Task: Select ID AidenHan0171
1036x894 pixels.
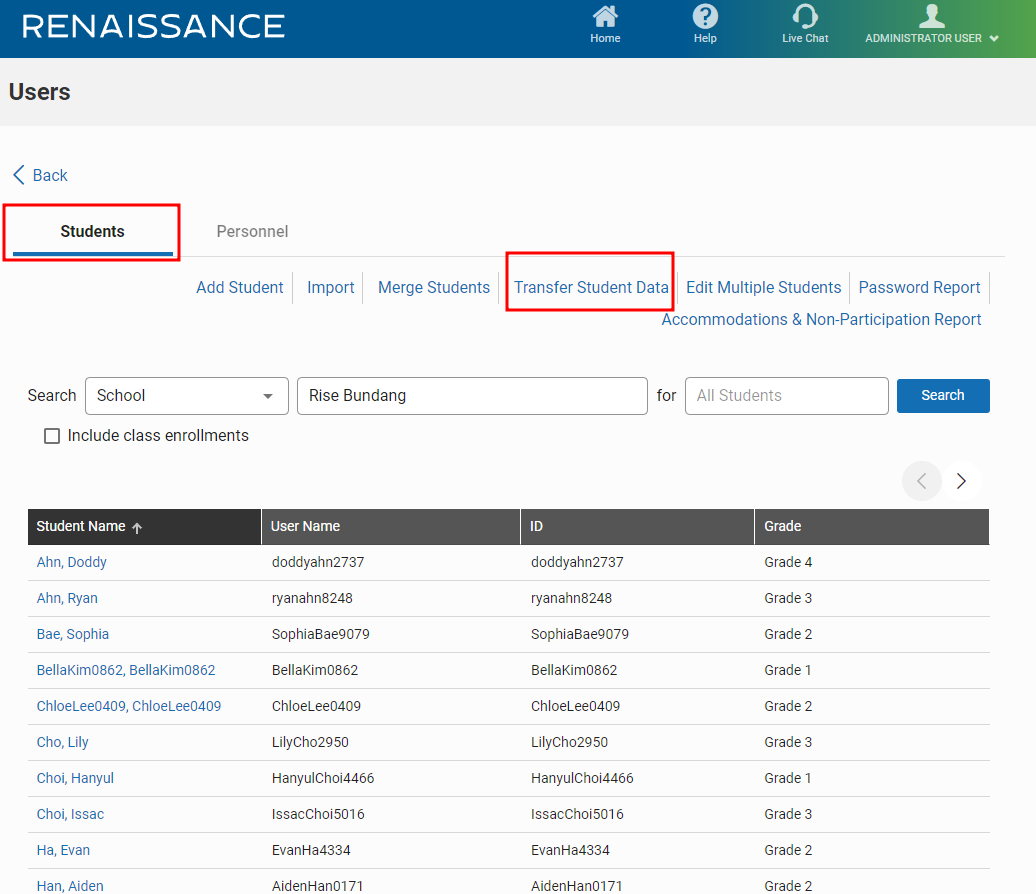Action: click(577, 886)
